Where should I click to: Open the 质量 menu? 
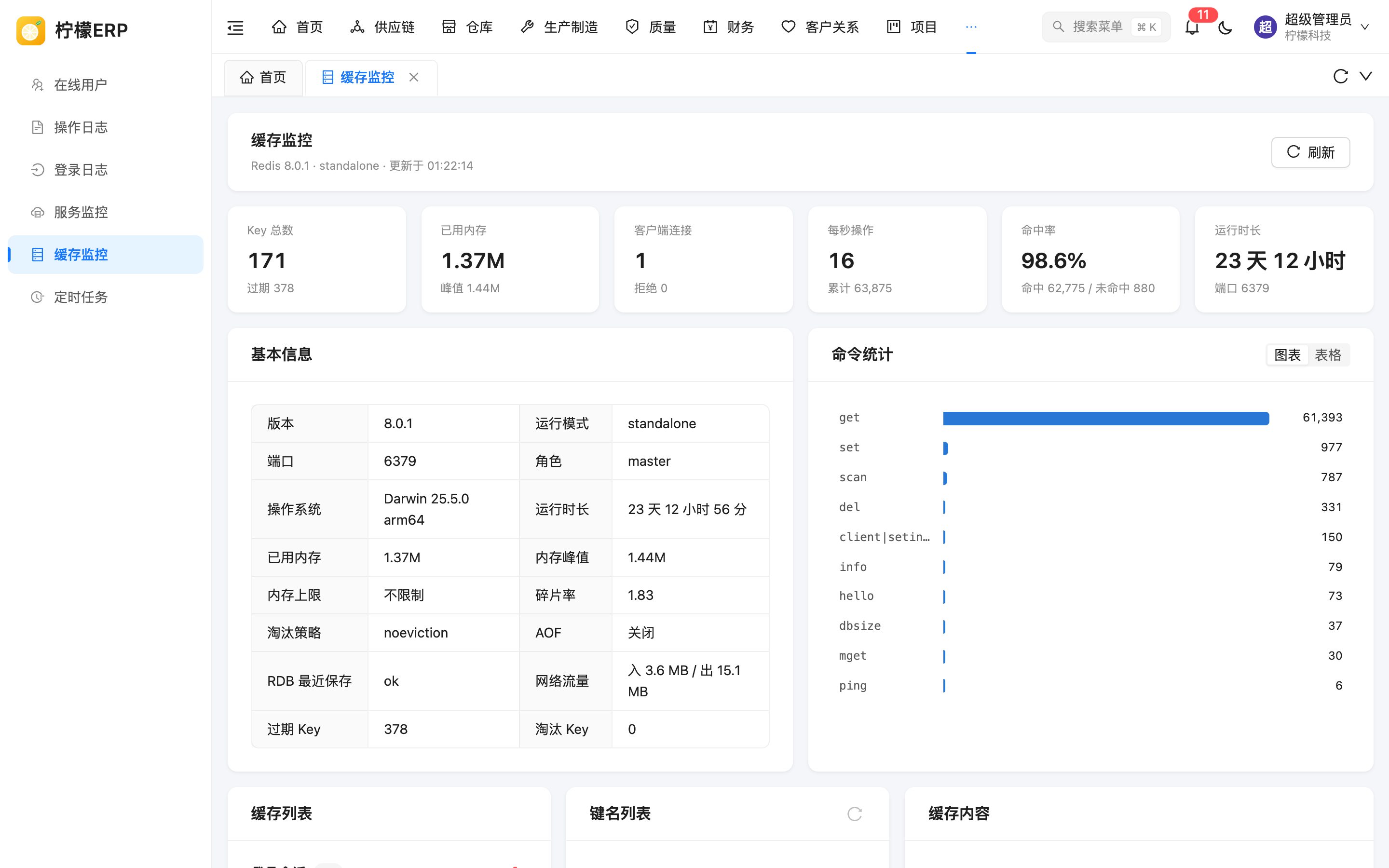650,27
